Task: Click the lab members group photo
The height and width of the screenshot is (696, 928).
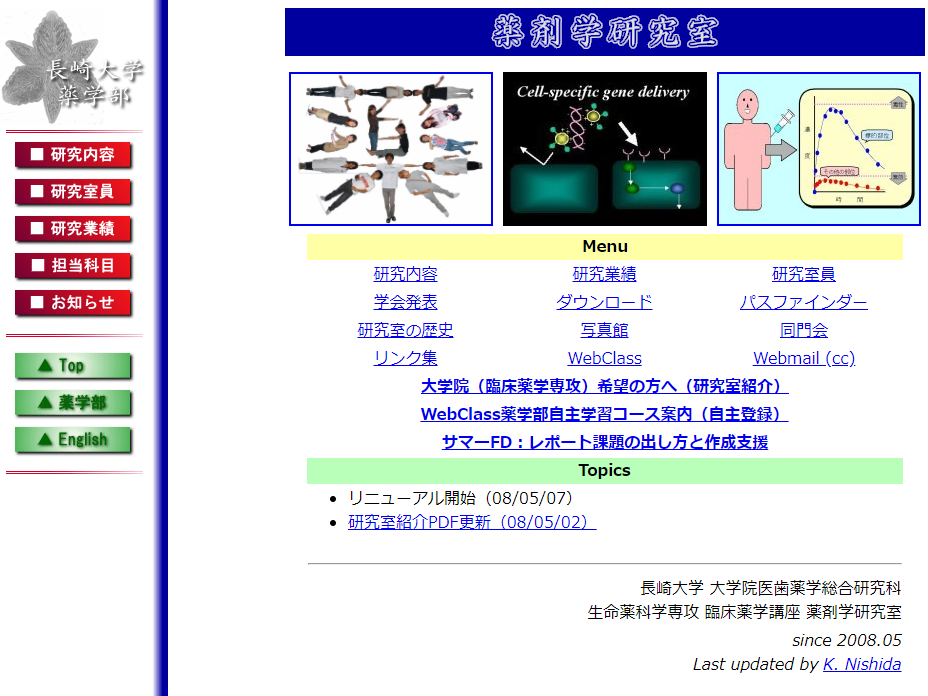Action: tap(391, 149)
